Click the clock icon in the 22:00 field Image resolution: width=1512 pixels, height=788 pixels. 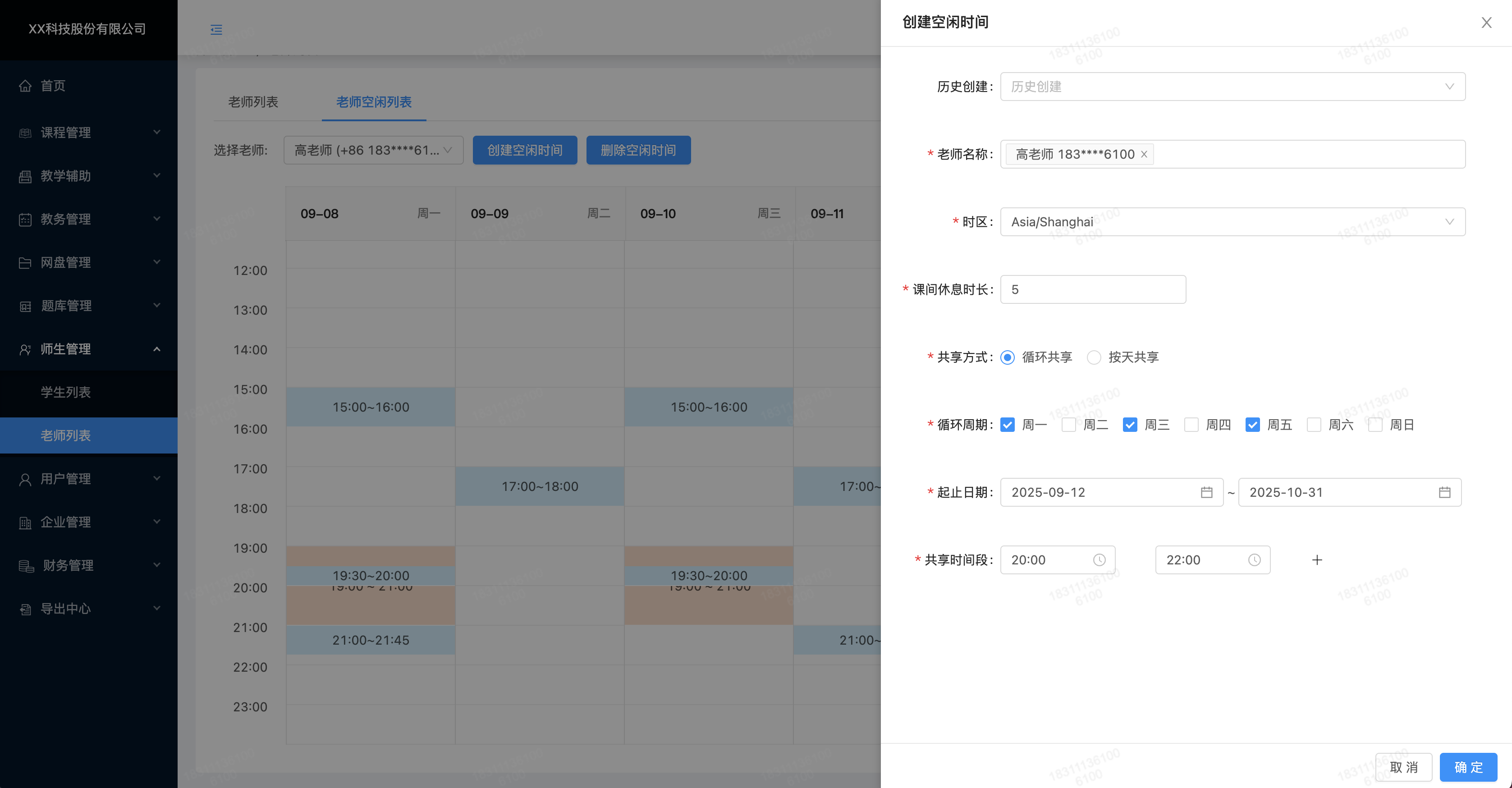(1254, 560)
